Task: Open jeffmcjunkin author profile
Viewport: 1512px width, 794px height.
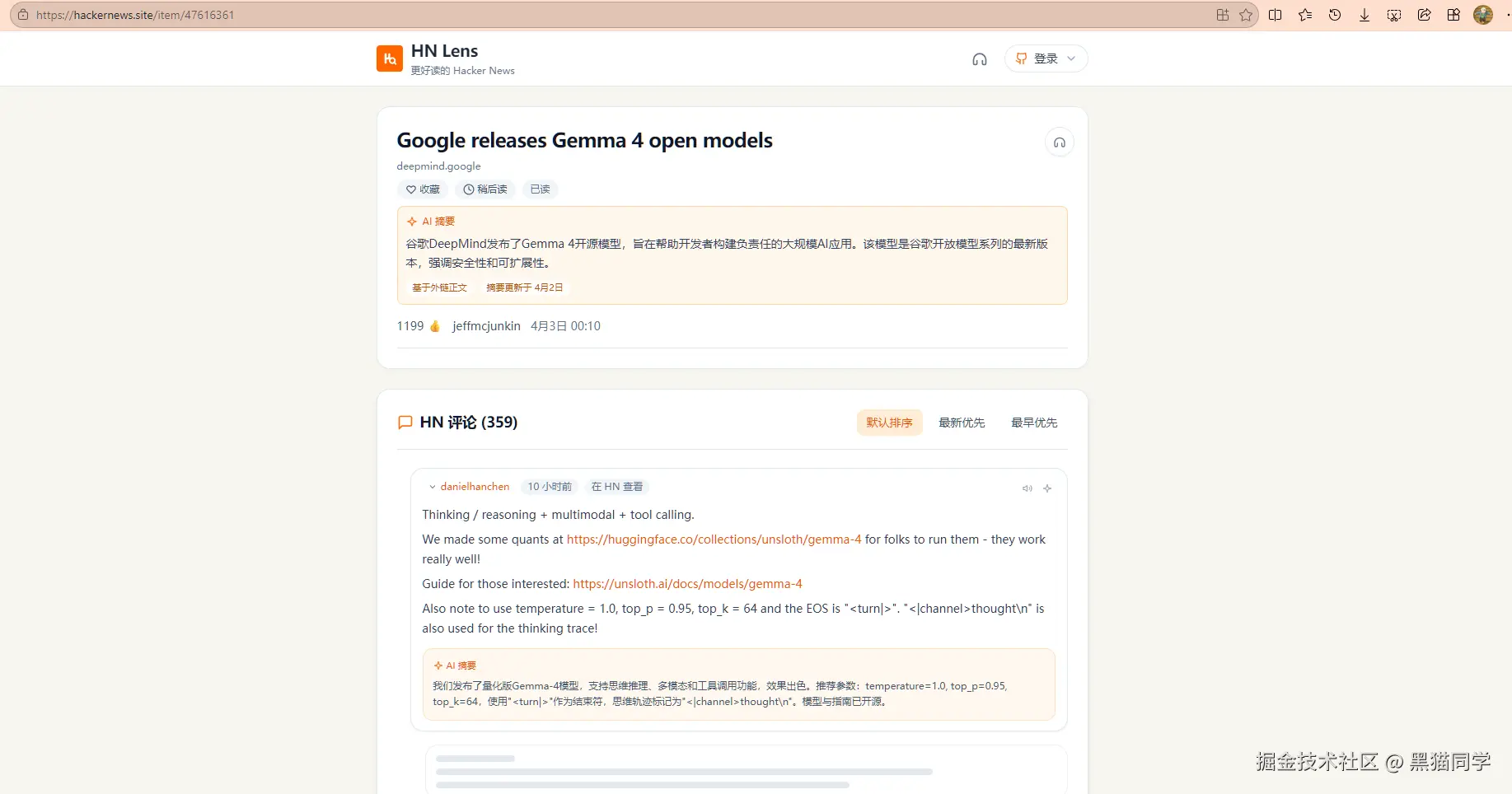Action: [x=486, y=326]
